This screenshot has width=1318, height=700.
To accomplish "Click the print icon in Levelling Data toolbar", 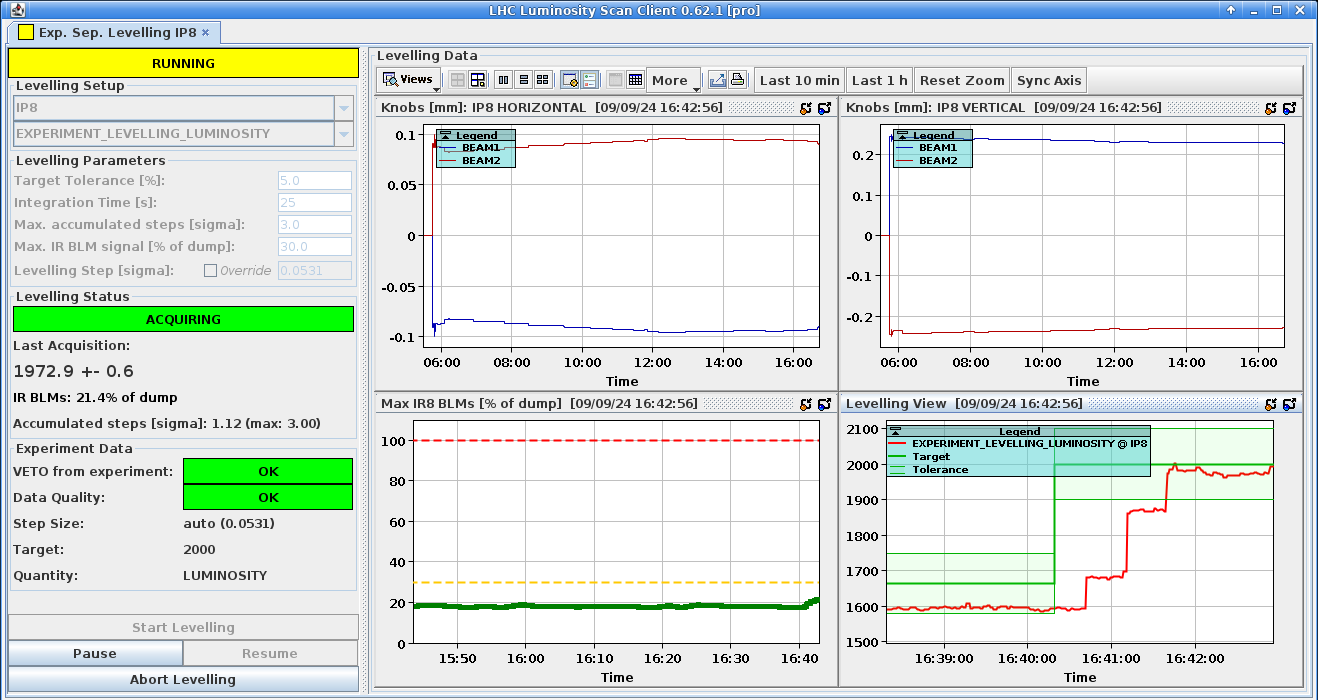I will click(x=738, y=80).
